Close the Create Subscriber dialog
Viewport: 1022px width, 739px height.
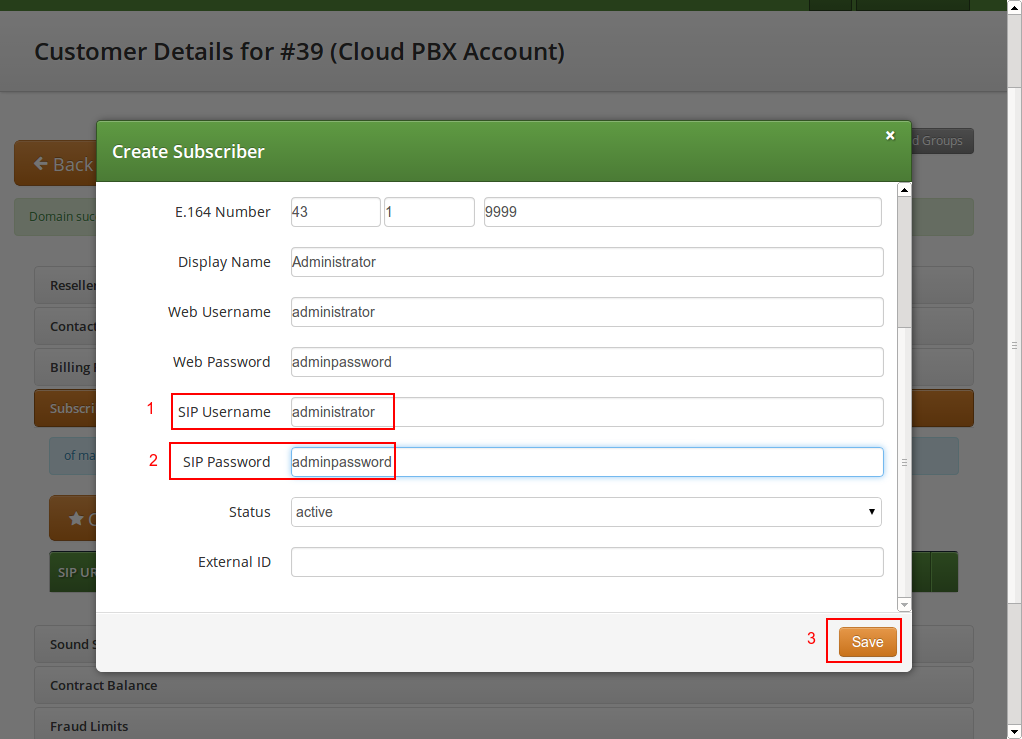click(x=889, y=135)
